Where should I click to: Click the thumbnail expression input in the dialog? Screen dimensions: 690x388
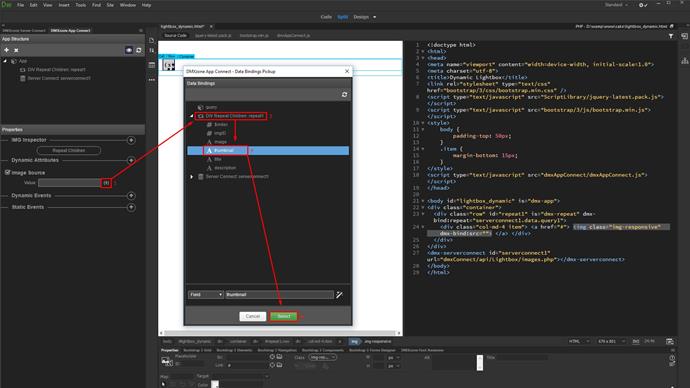279,295
